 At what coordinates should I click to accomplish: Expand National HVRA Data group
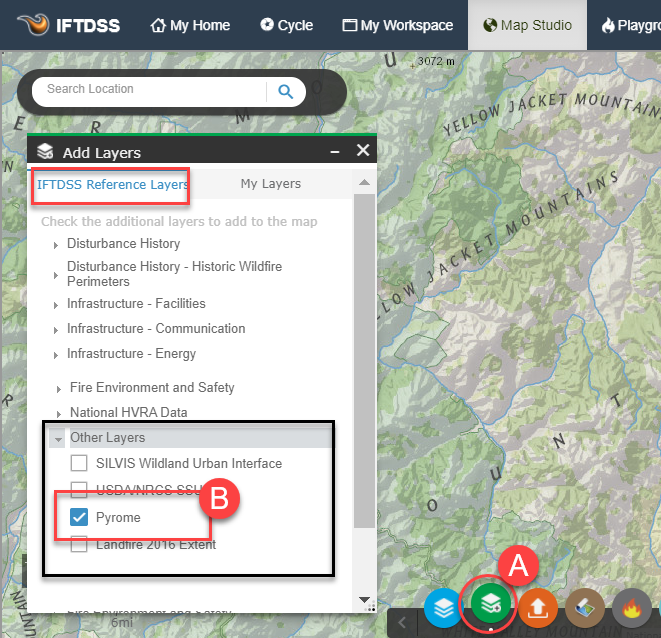coord(59,414)
